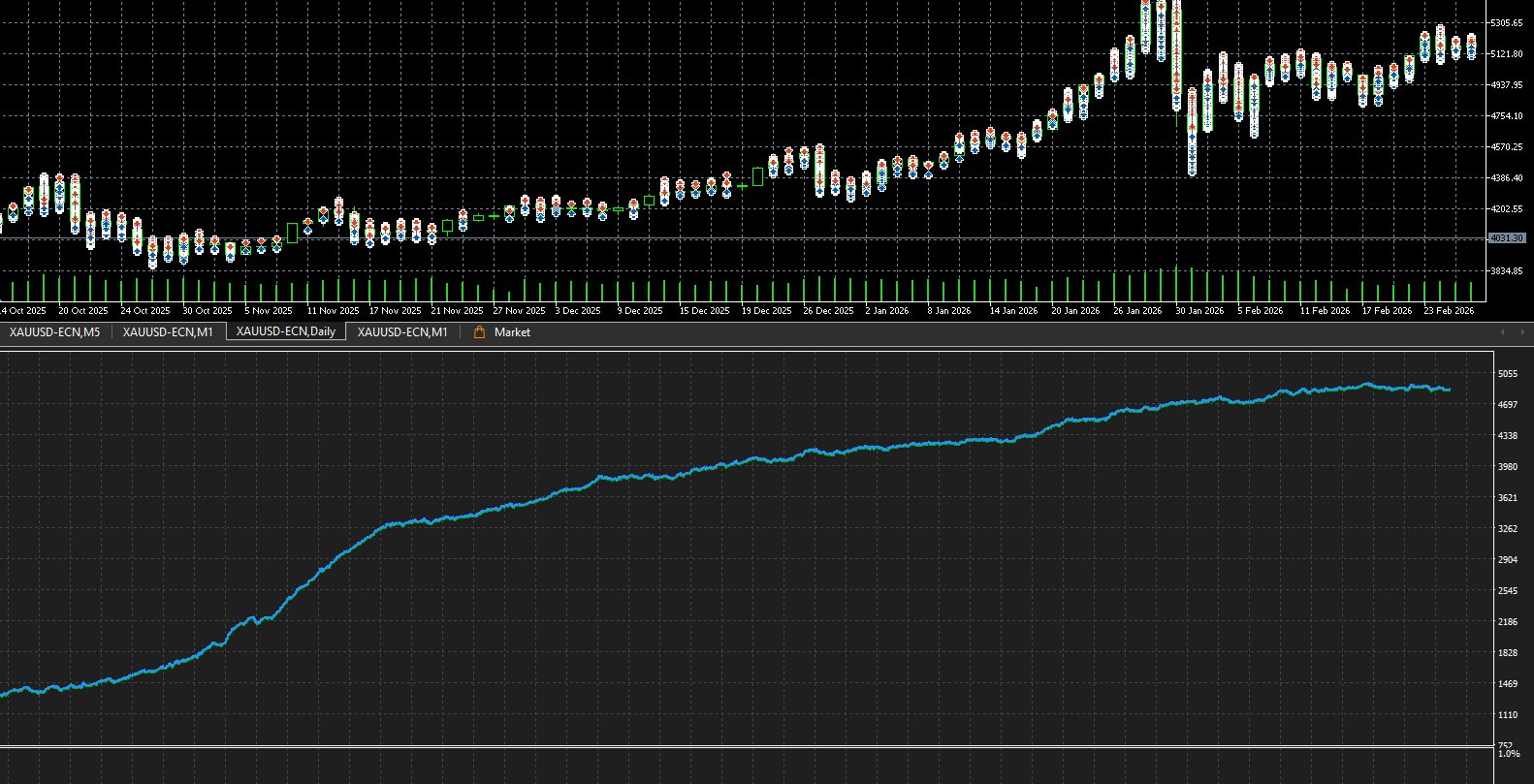Viewport: 1534px width, 784px height.
Task: Click the 11 Feb 2026 date label
Action: tap(1325, 311)
